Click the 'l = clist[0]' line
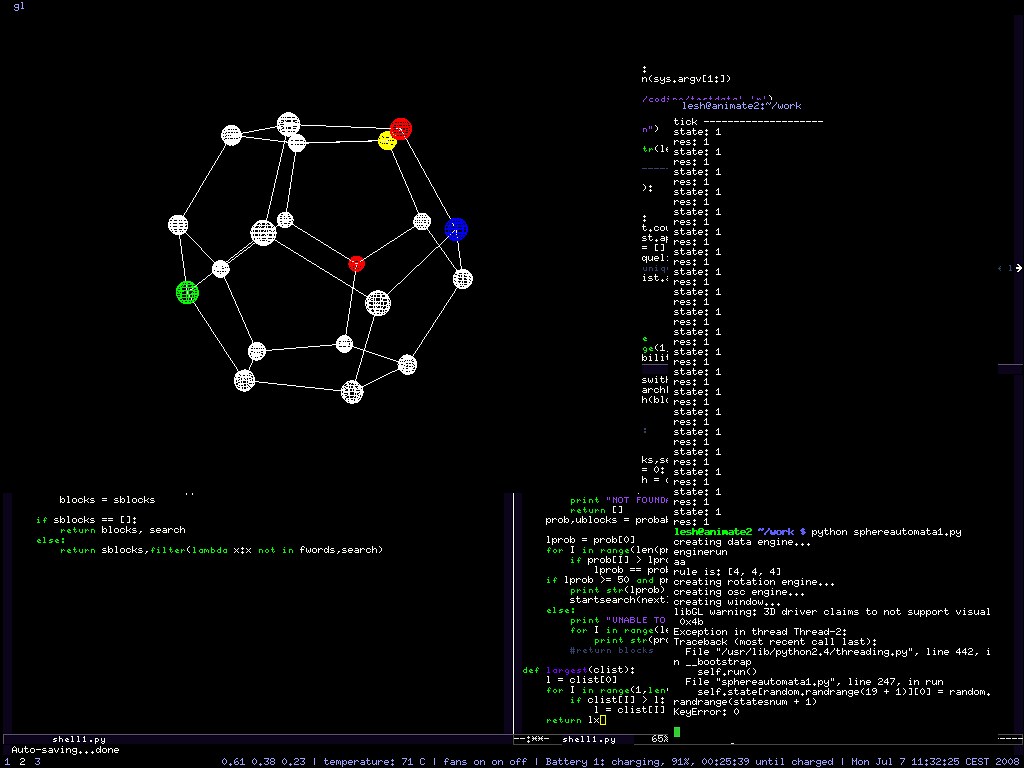This screenshot has height=768, width=1024. pos(582,680)
